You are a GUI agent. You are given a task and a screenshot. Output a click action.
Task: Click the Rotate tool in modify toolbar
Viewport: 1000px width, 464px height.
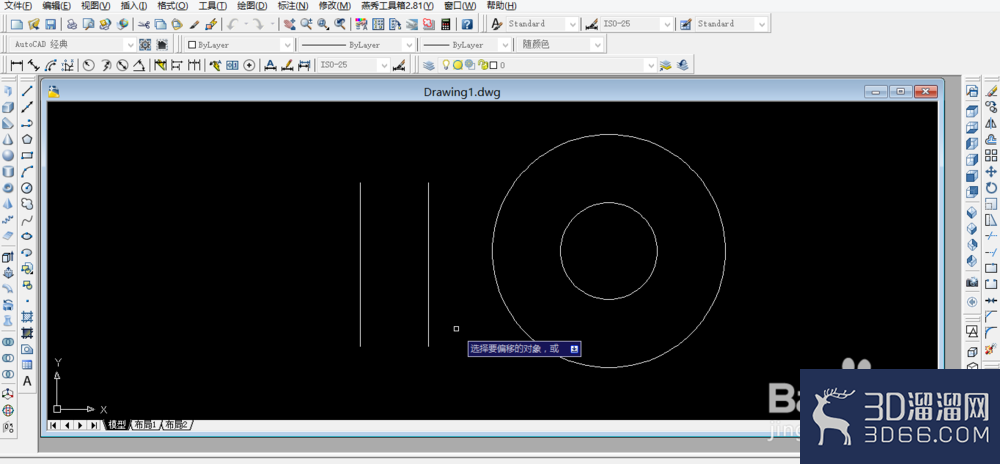[990, 187]
